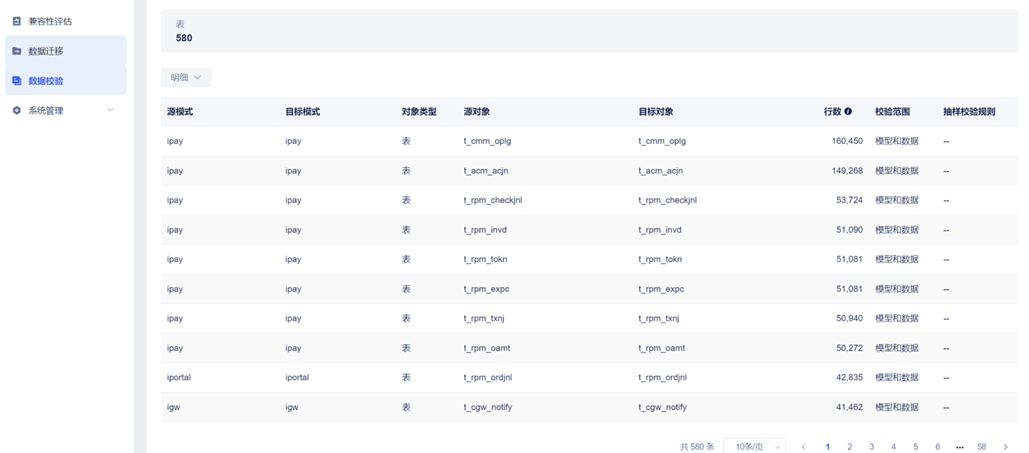Click target object t_rpm_ordjnl
Viewport: 1029px width, 453px height.
(663, 378)
